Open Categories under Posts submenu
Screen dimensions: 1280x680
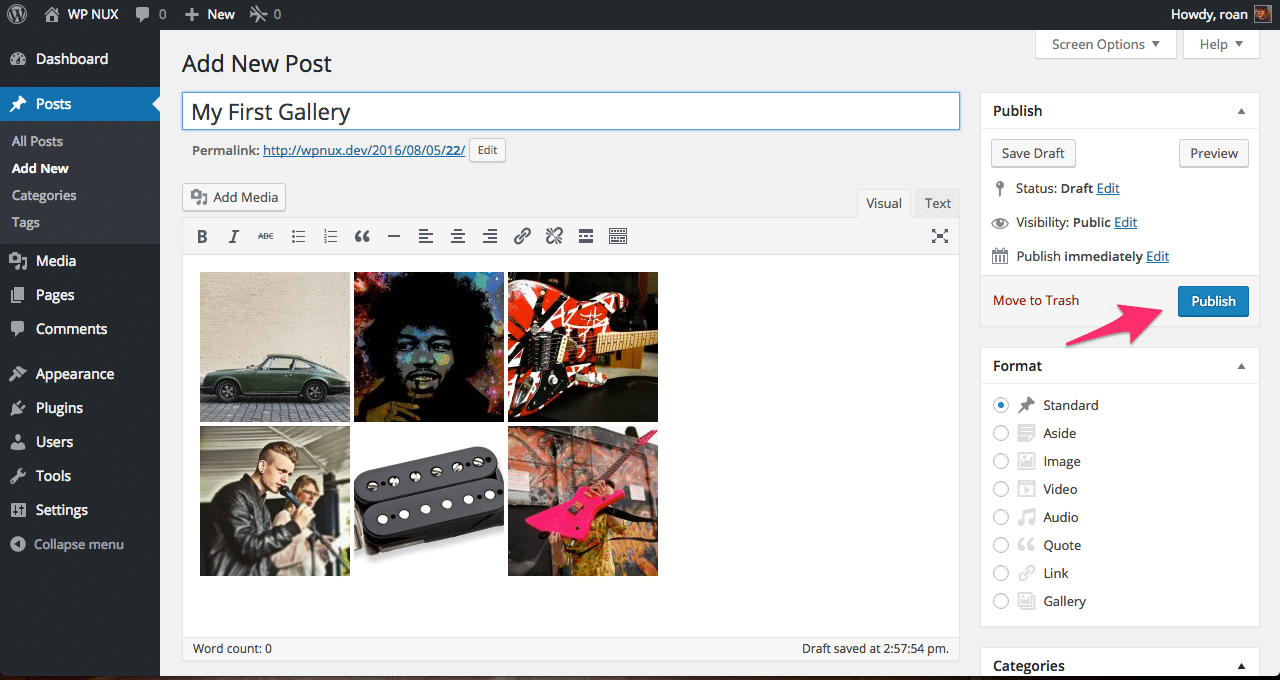pos(44,195)
